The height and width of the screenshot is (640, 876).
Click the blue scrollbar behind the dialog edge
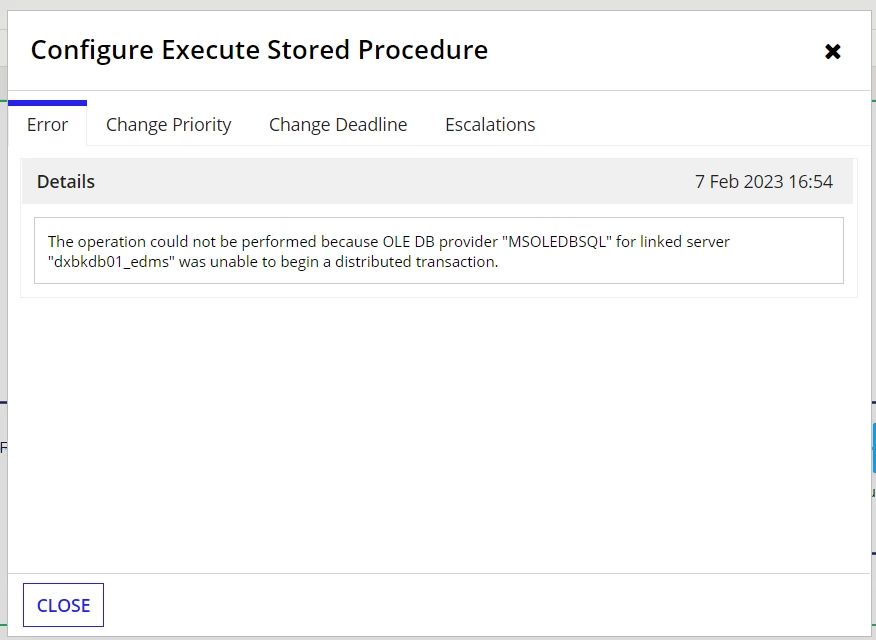pos(874,448)
